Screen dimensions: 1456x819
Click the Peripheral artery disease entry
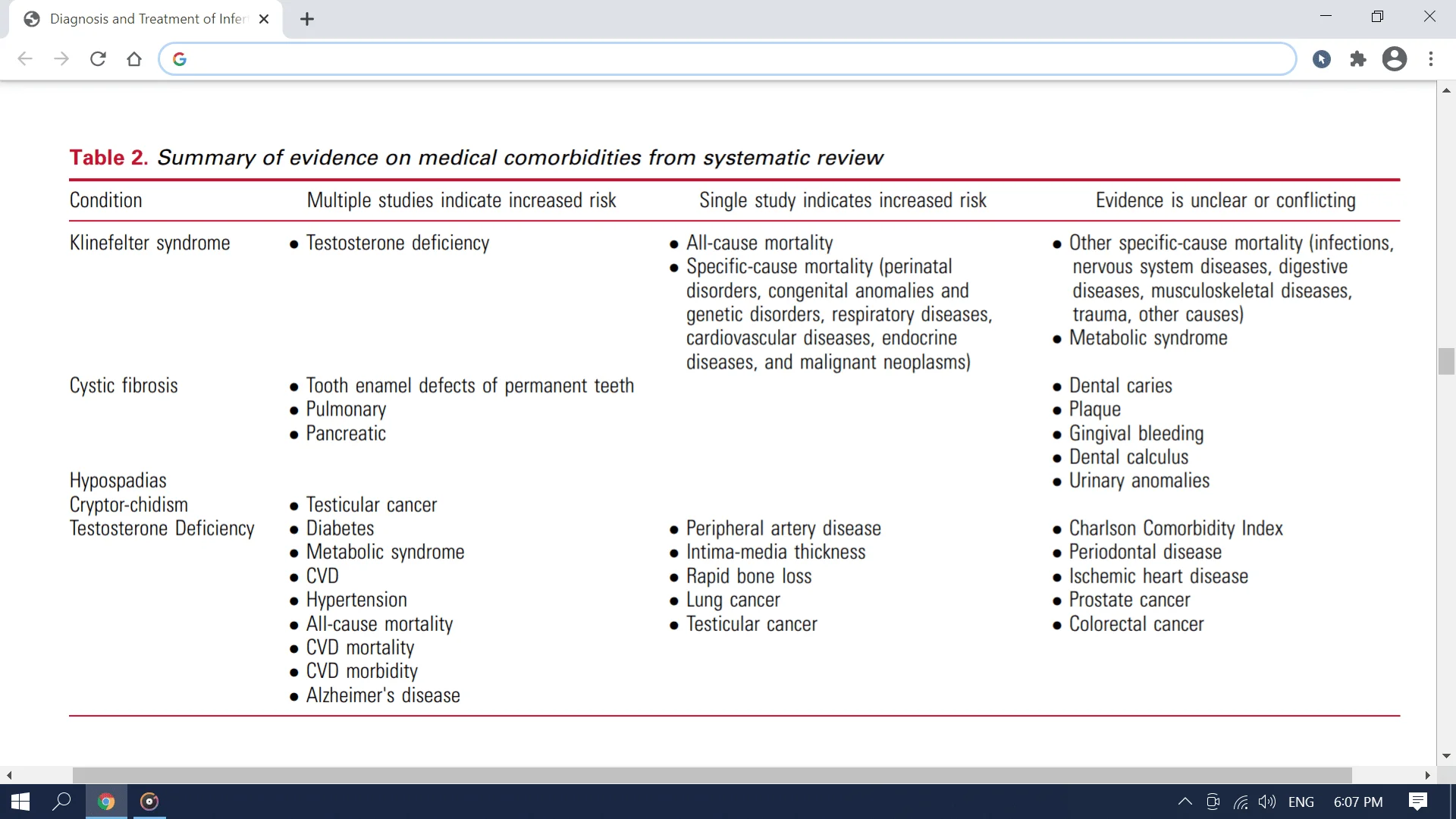pyautogui.click(x=783, y=529)
